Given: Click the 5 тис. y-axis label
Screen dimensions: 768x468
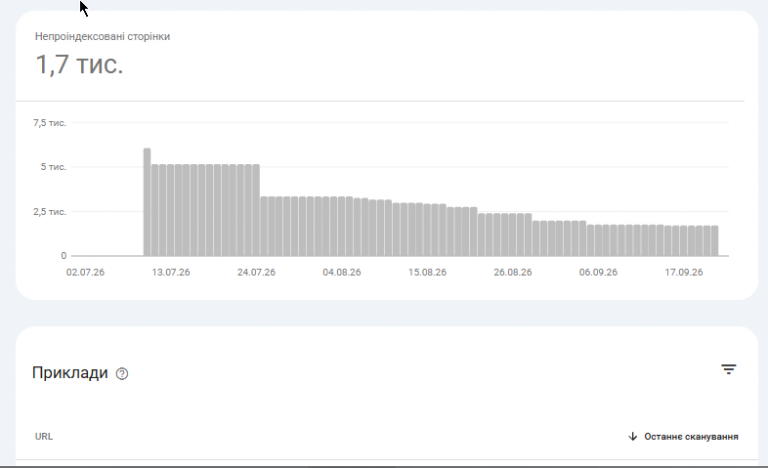Looking at the screenshot, I should tap(53, 167).
